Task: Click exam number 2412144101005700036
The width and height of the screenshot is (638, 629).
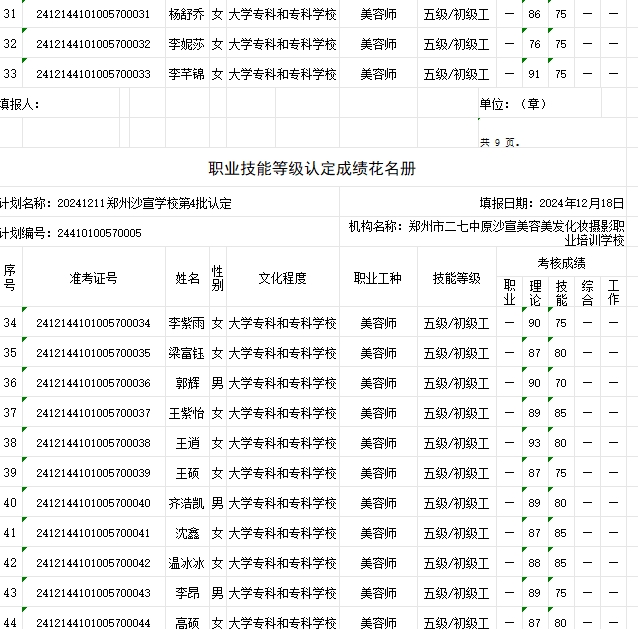Action: tap(93, 383)
